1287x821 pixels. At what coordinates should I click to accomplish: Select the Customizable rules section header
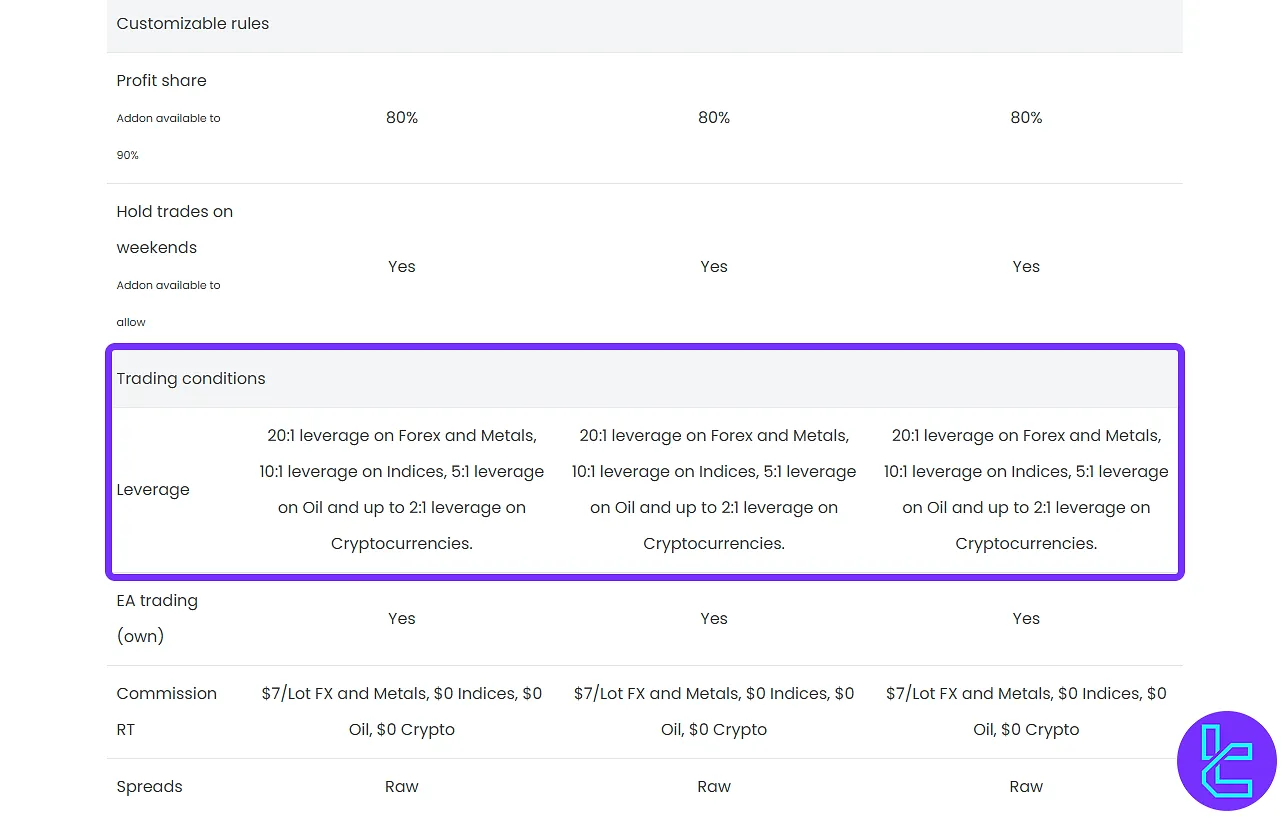pyautogui.click(x=193, y=24)
